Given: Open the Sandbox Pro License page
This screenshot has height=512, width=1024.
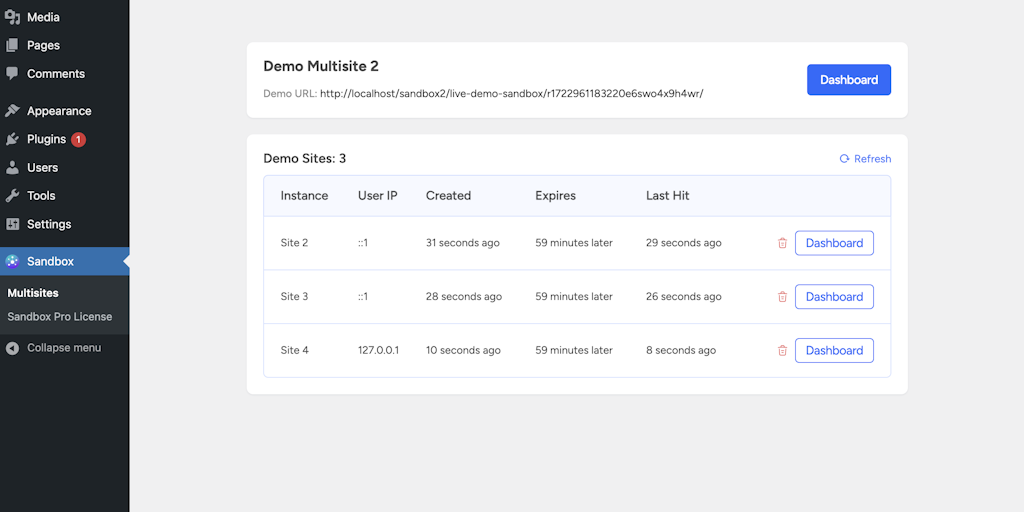Looking at the screenshot, I should [60, 317].
